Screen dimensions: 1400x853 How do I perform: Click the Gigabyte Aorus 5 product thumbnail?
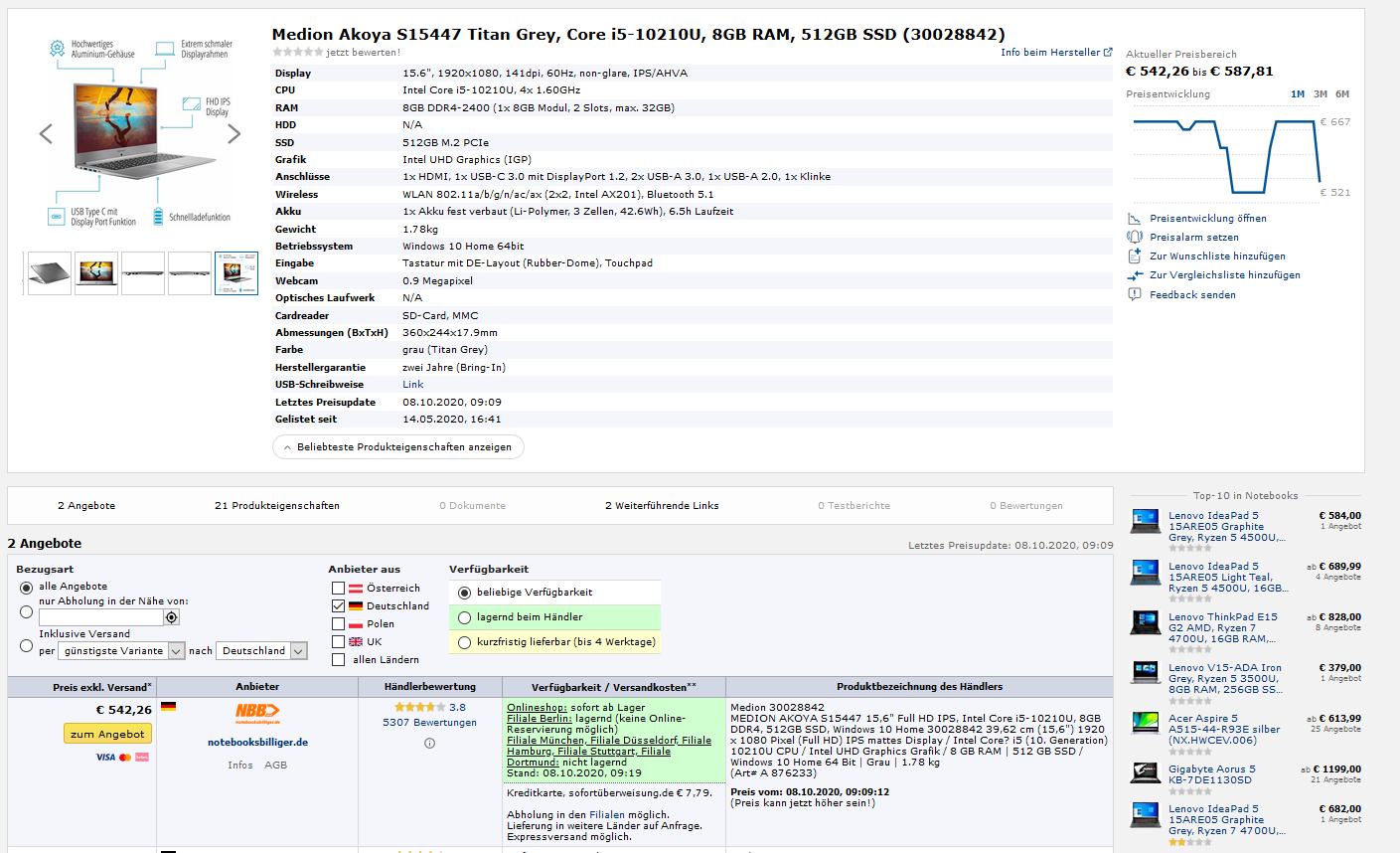[x=1146, y=773]
